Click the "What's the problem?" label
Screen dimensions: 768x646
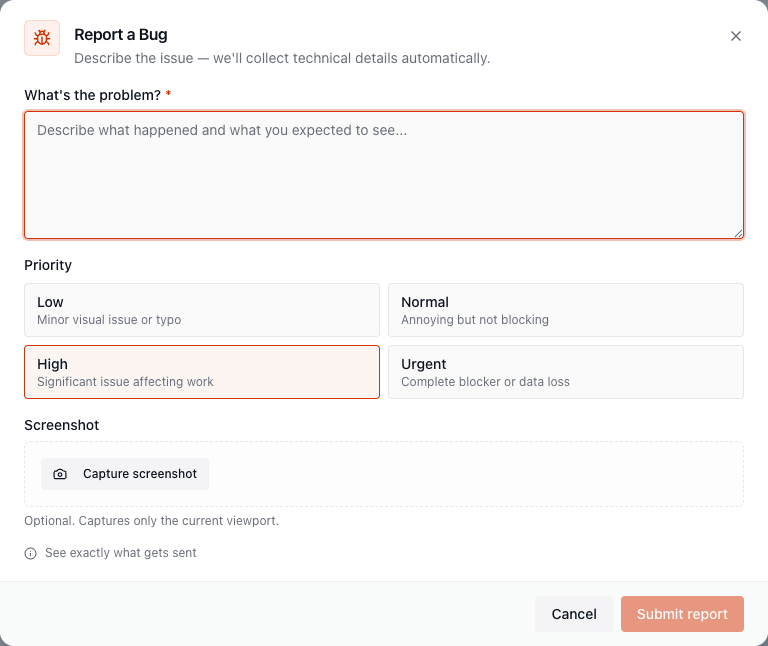coord(93,95)
